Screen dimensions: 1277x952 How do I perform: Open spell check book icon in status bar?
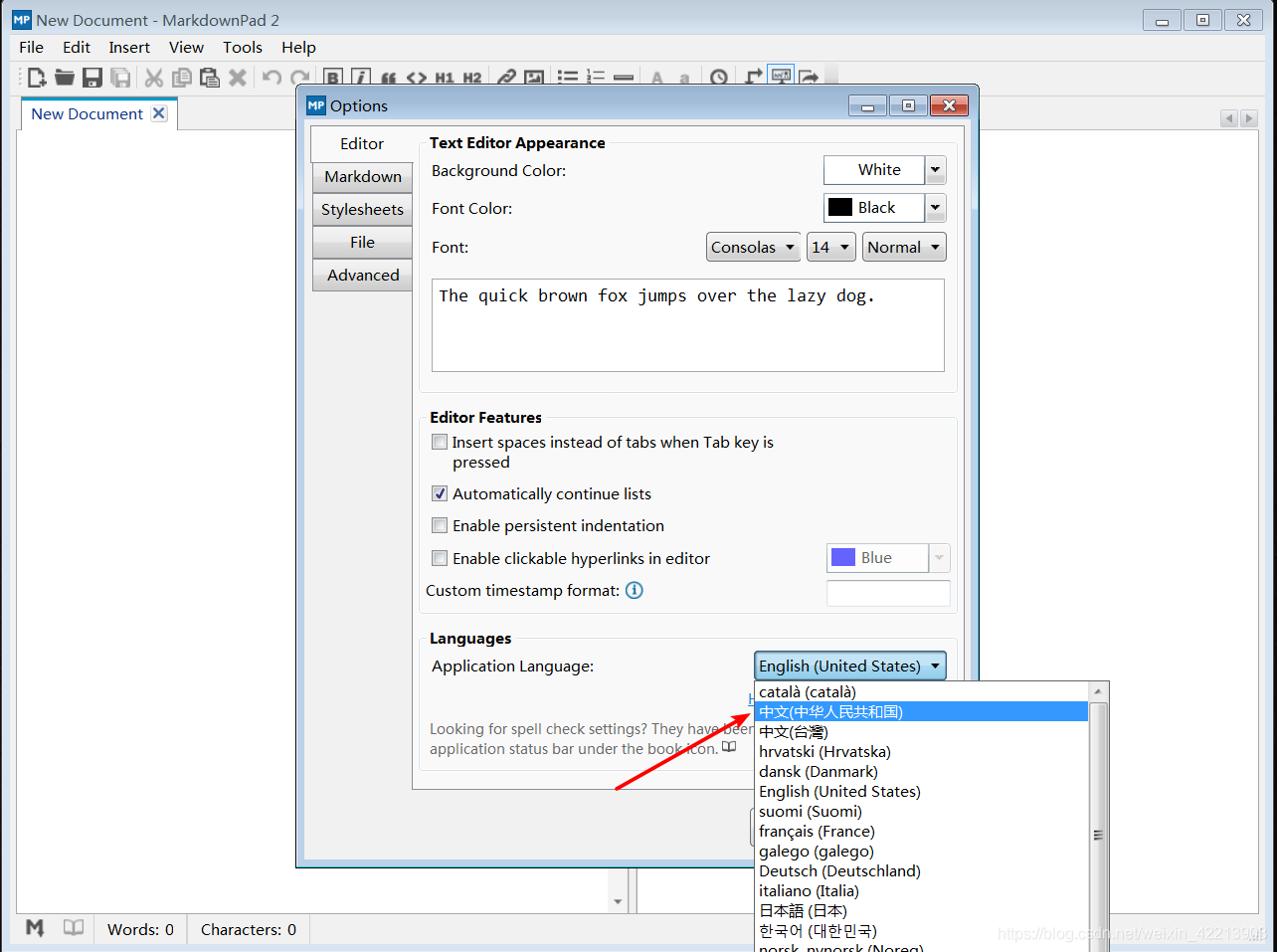point(74,928)
